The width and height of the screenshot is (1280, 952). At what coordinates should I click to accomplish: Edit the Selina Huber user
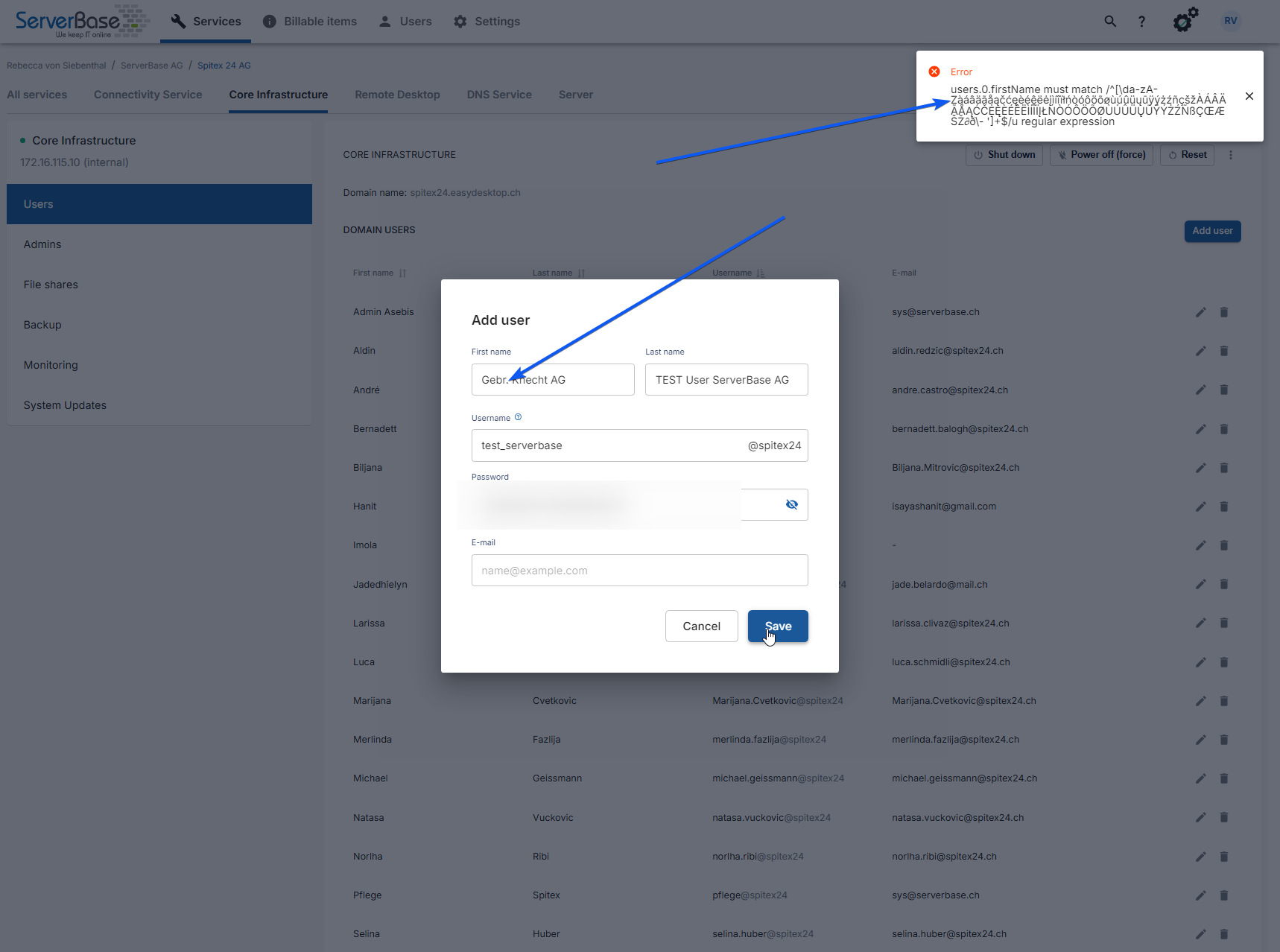click(1200, 934)
